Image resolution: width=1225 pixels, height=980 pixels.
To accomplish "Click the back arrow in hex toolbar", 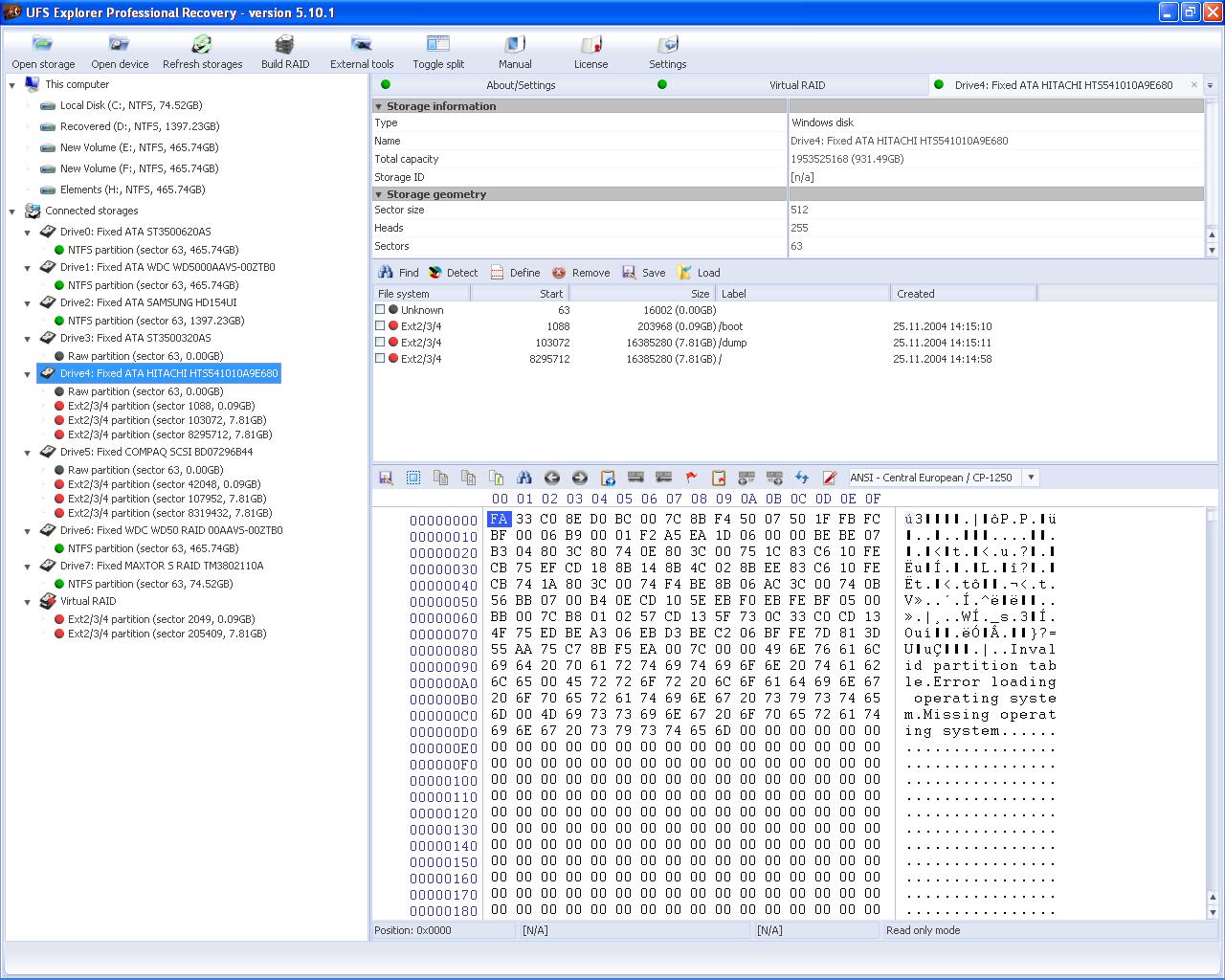I will click(x=552, y=478).
